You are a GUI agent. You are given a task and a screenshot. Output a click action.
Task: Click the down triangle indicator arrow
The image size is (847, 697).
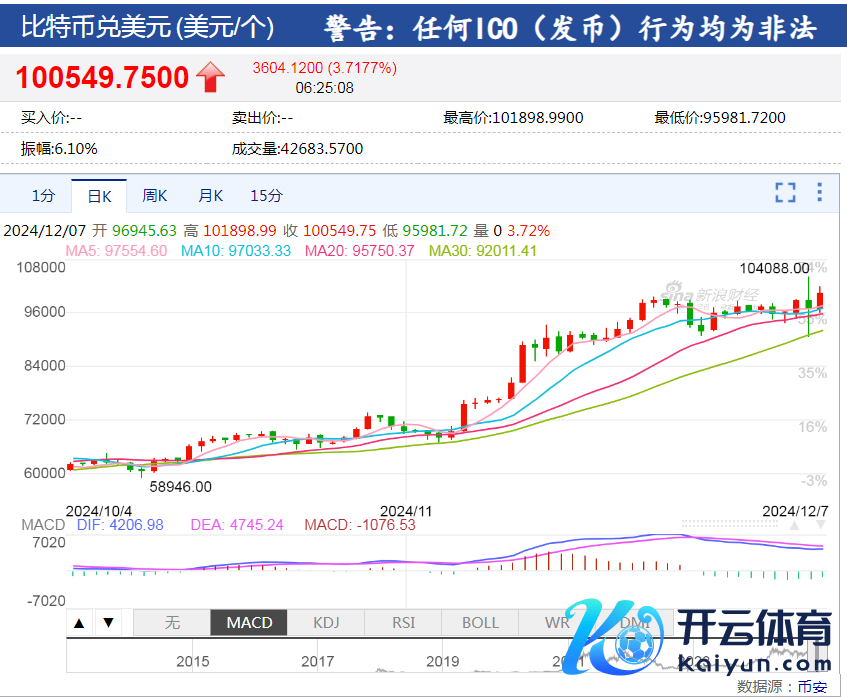pyautogui.click(x=109, y=623)
